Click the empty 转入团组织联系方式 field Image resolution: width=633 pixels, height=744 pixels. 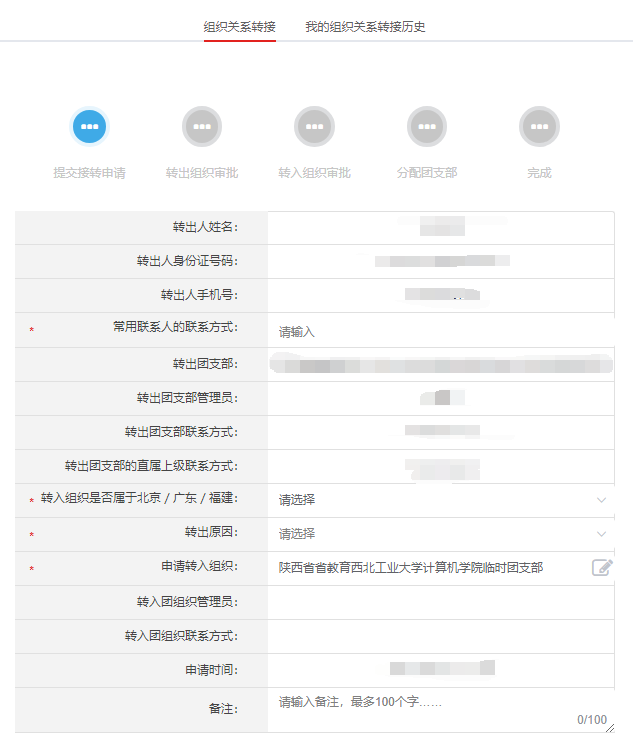click(440, 636)
